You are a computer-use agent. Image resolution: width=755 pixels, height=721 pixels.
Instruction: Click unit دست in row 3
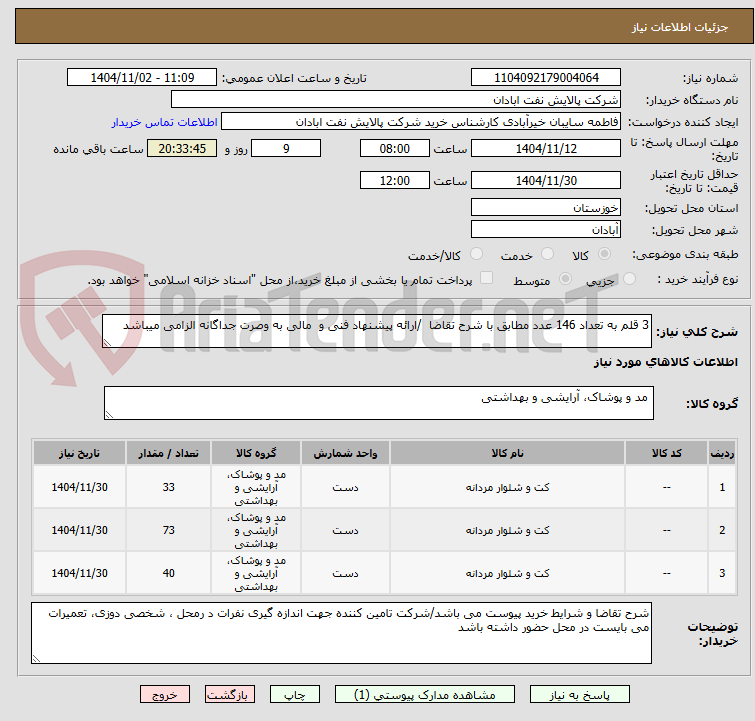(345, 573)
